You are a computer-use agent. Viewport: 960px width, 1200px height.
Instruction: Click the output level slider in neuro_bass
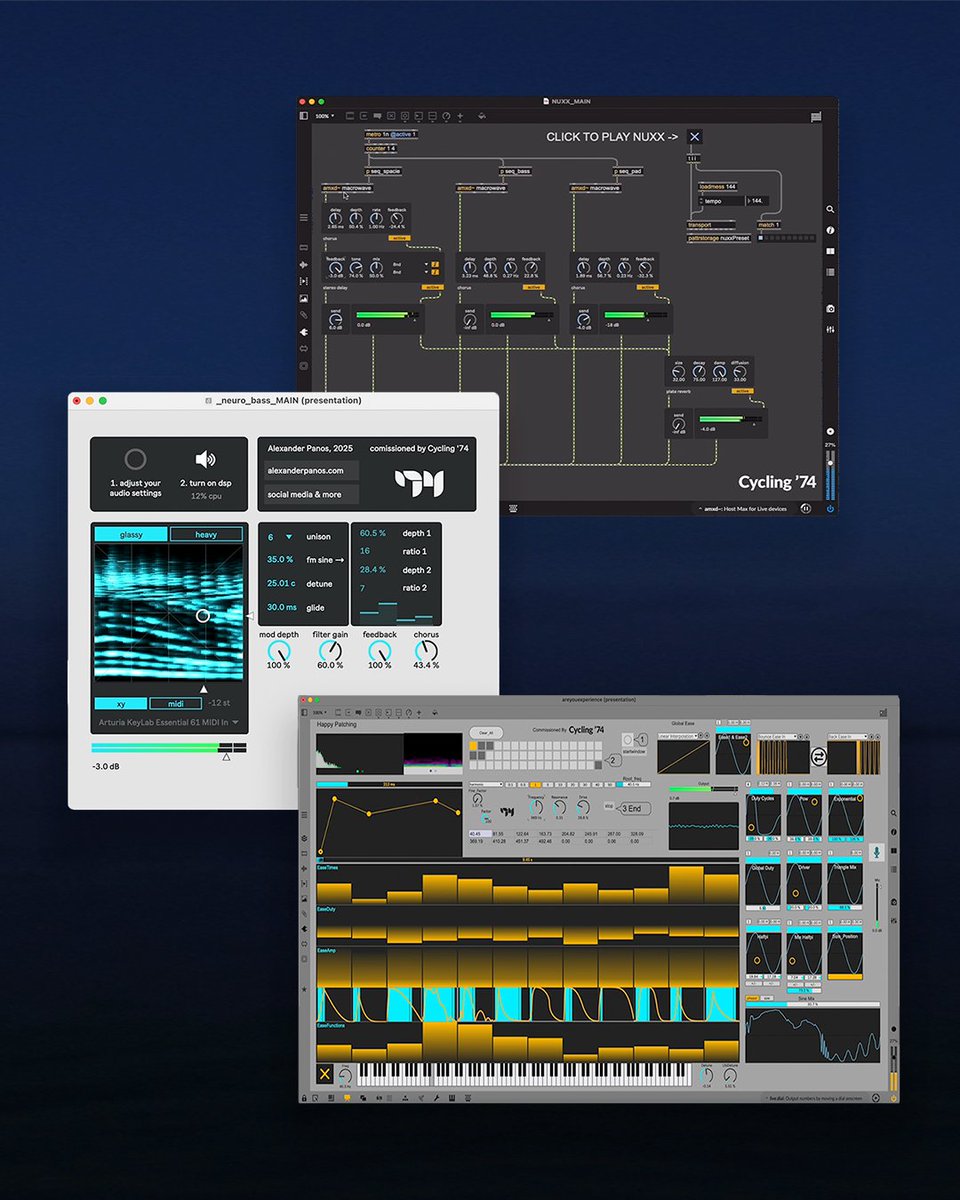(x=168, y=748)
